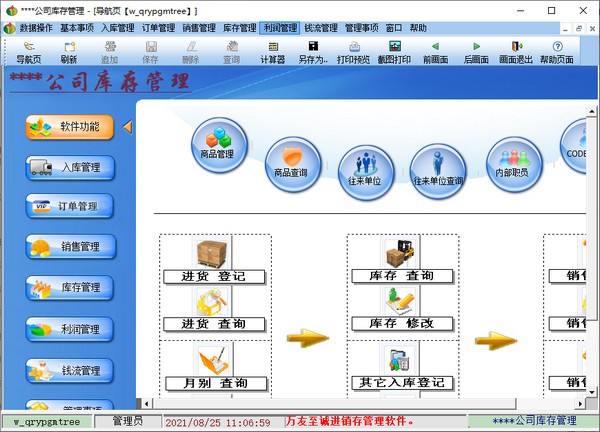Viewport: 600px width, 432px height.
Task: Click the 另存为 save-as toolbar icon
Action: pos(313,51)
